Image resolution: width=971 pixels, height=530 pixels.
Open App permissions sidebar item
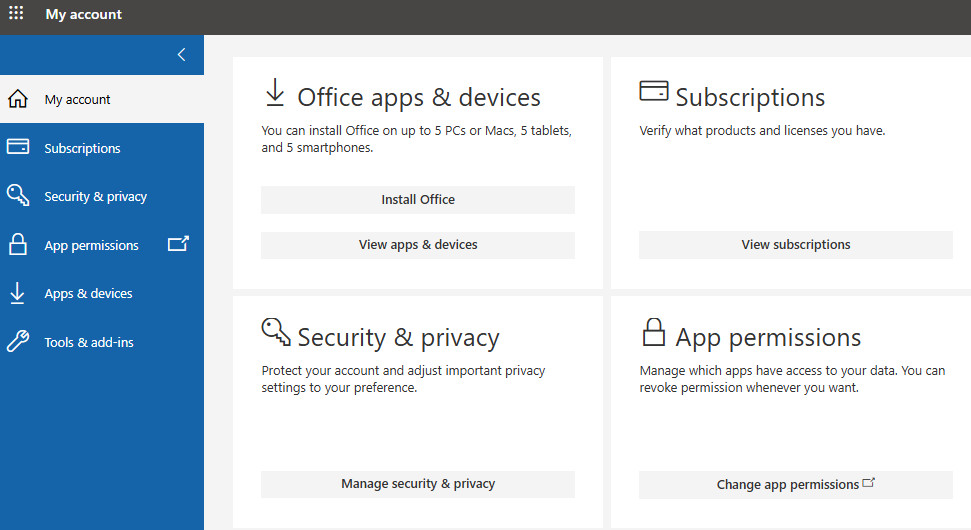102,245
